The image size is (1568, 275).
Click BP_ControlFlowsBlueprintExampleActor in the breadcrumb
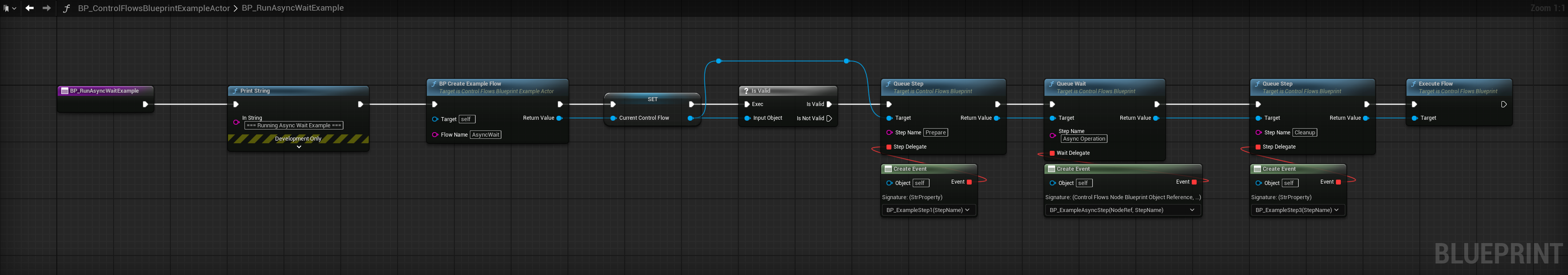pyautogui.click(x=154, y=8)
